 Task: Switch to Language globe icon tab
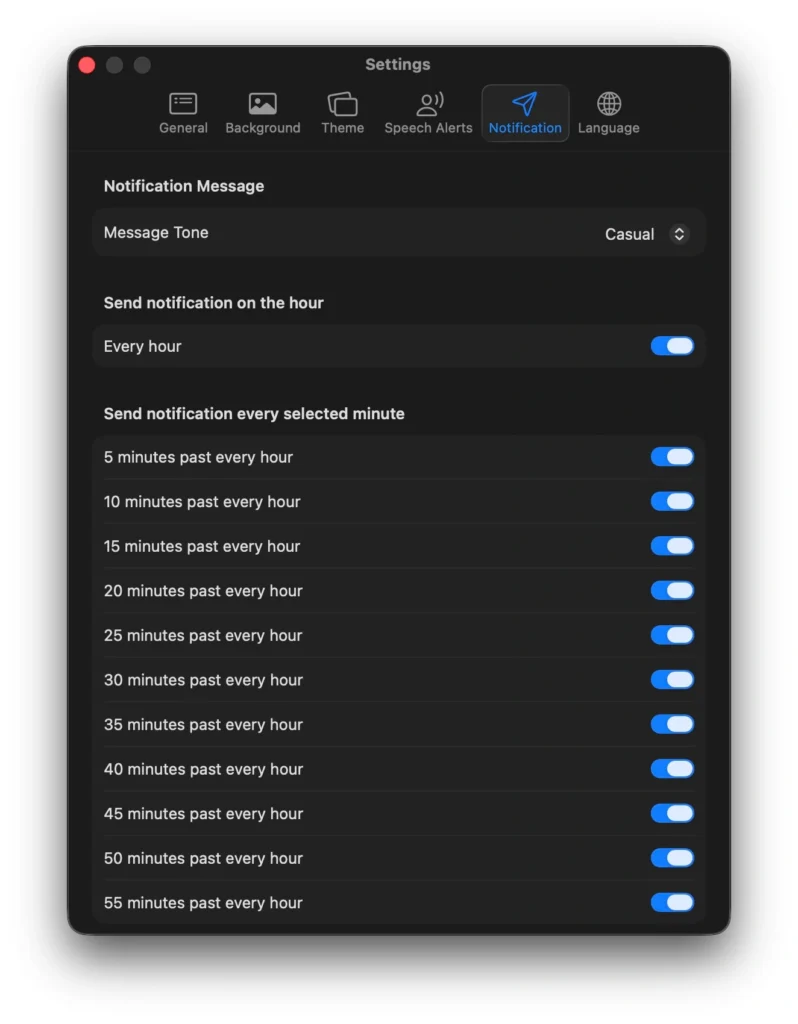pos(608,104)
